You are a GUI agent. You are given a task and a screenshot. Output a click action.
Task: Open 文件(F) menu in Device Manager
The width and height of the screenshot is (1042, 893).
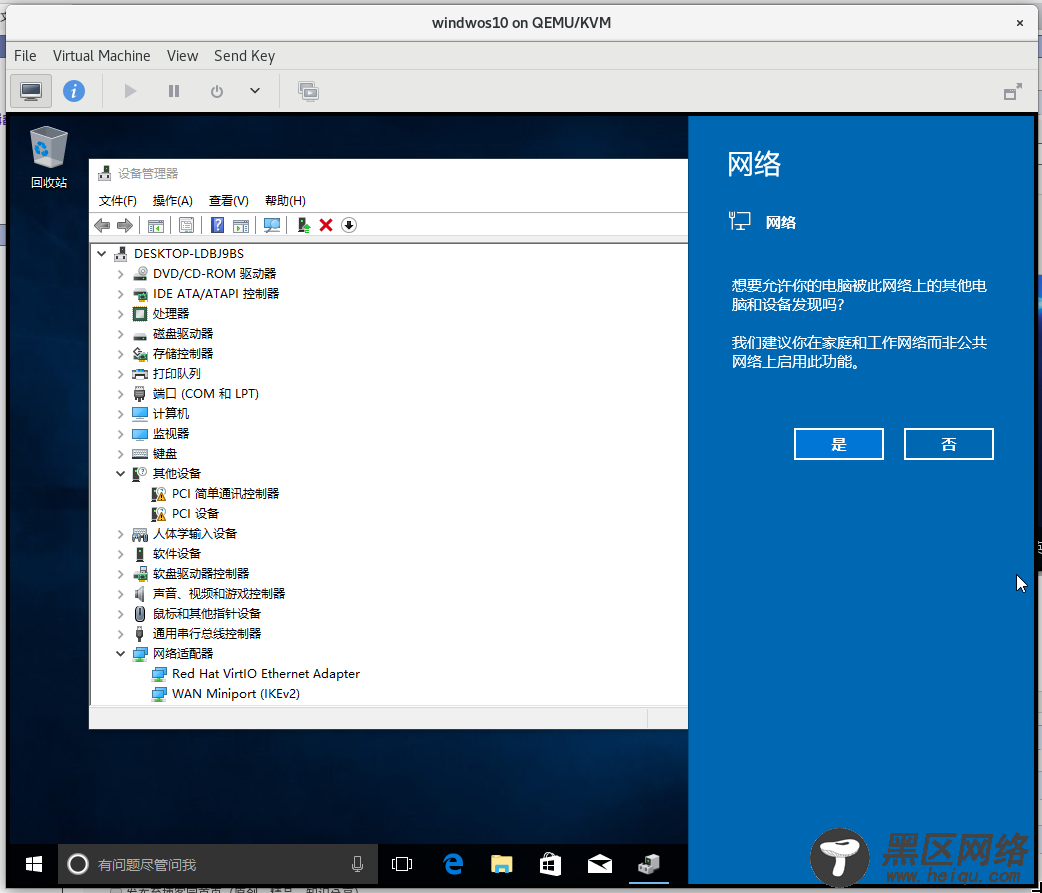(x=118, y=201)
